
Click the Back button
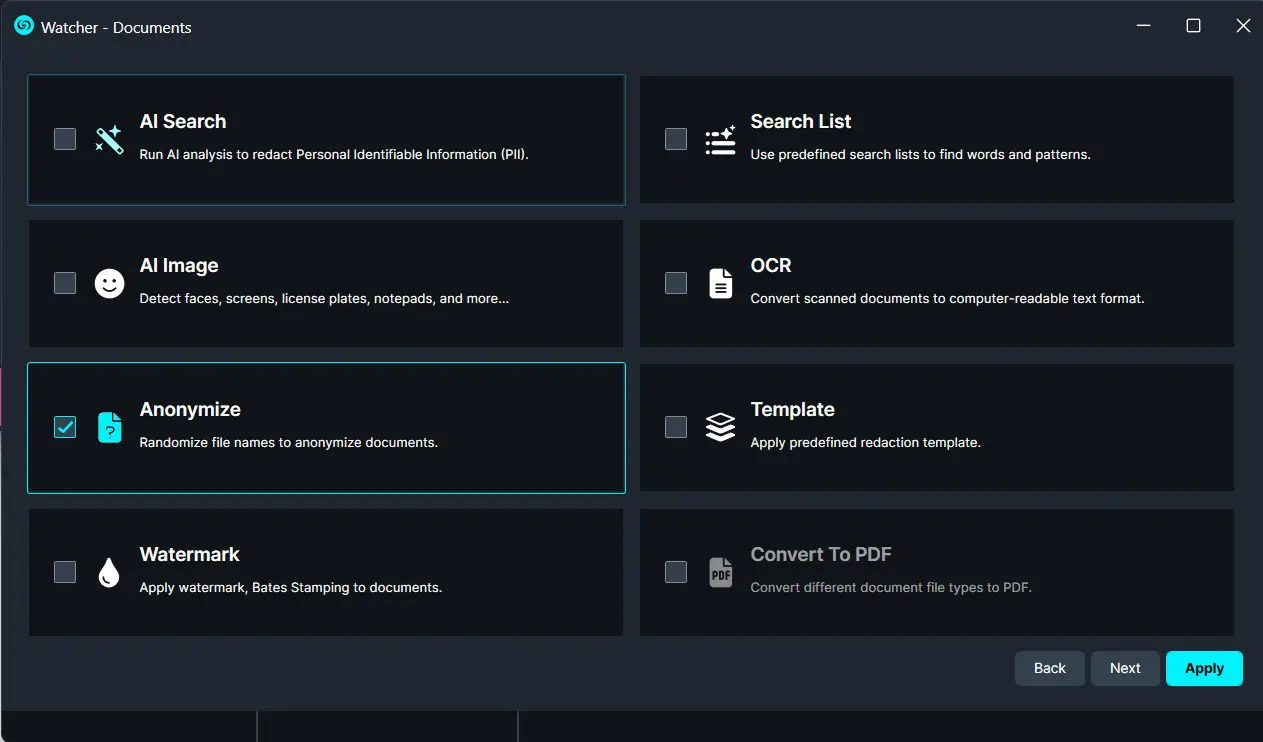1050,668
